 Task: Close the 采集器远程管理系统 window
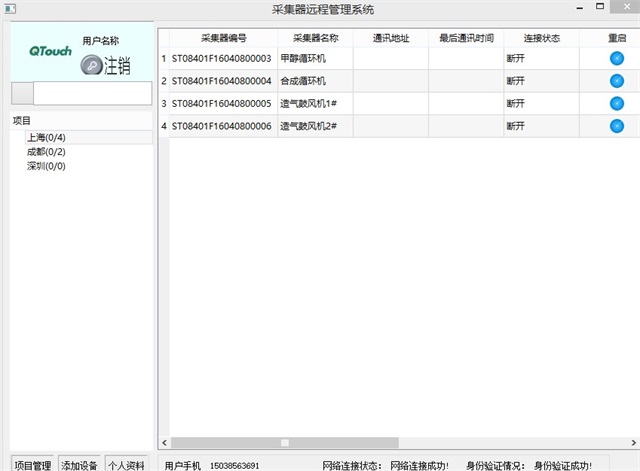(x=627, y=7)
